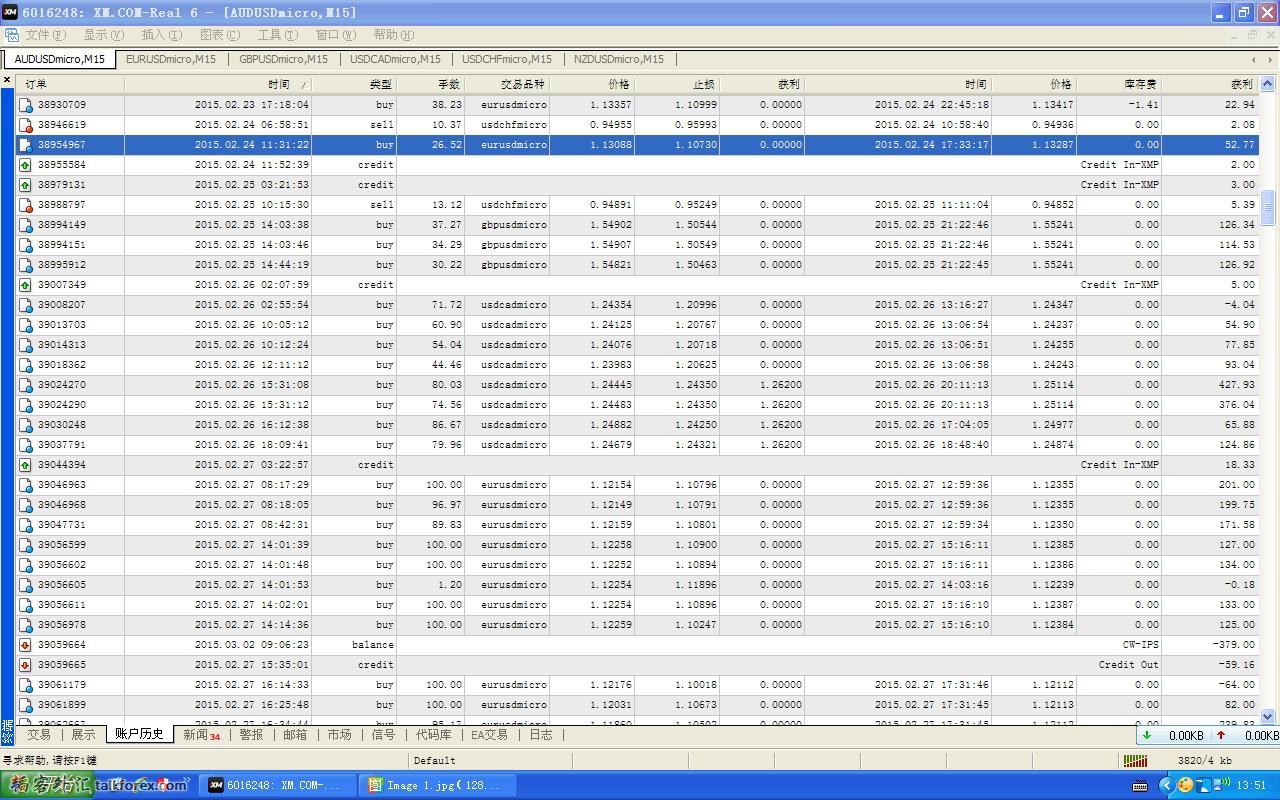This screenshot has width=1280, height=800.
Task: Open the 交易 terminal tab
Action: [x=39, y=734]
